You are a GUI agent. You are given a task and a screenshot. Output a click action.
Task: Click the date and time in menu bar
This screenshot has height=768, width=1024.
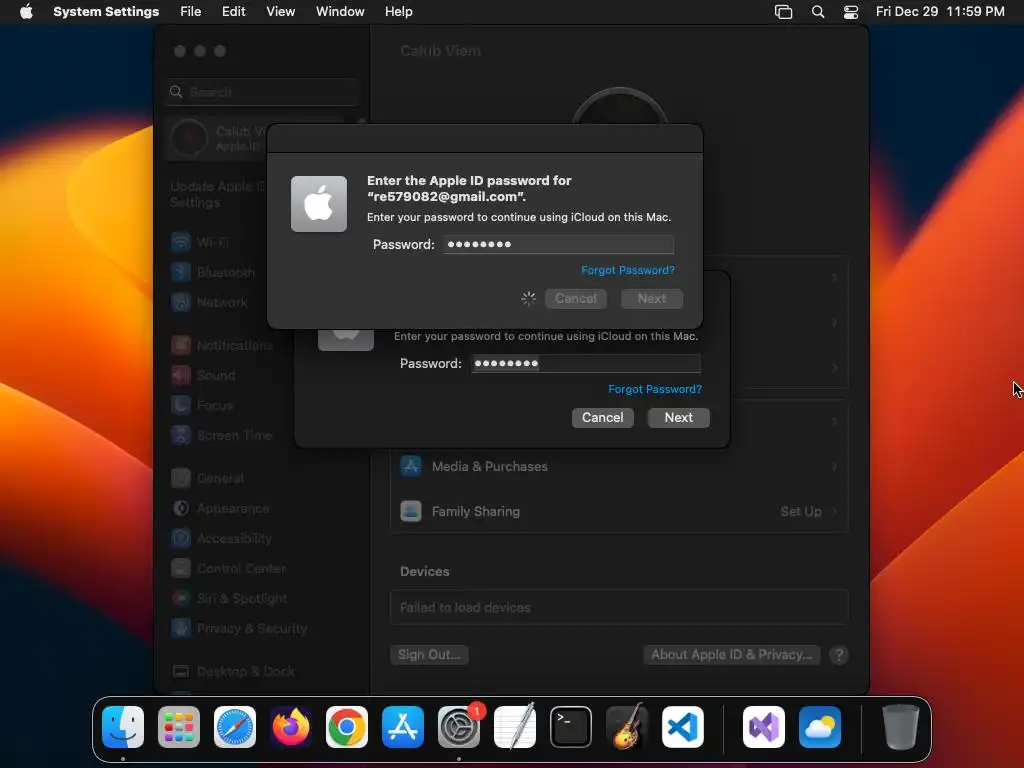coord(940,12)
